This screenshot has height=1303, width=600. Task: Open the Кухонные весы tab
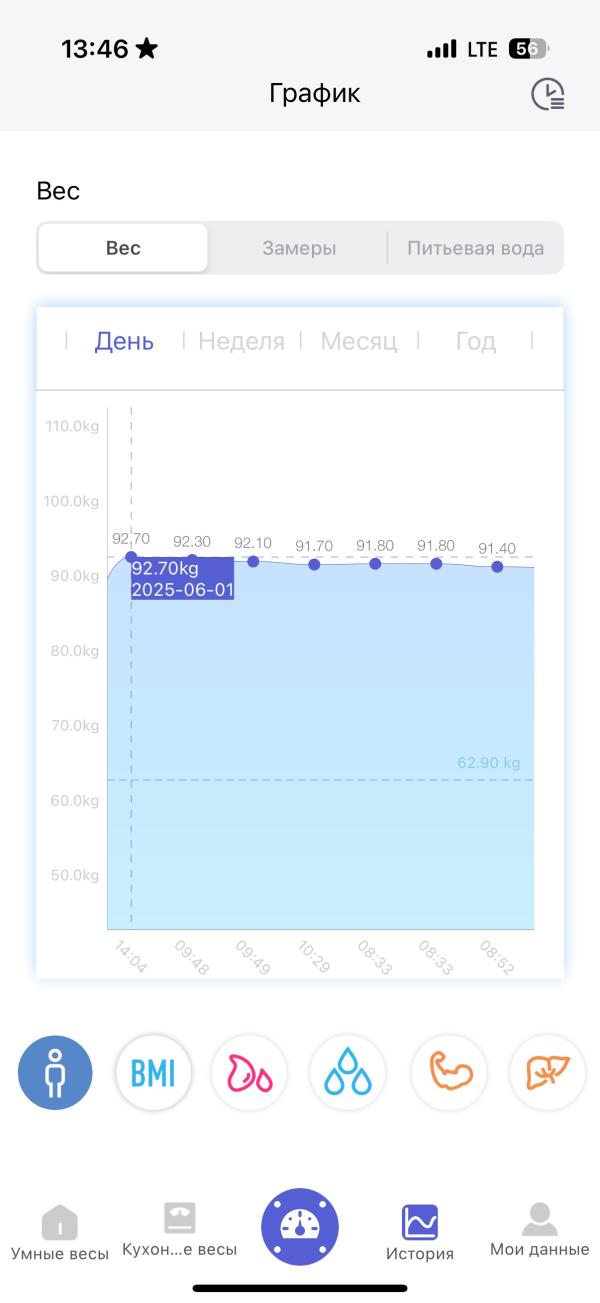tap(180, 1231)
